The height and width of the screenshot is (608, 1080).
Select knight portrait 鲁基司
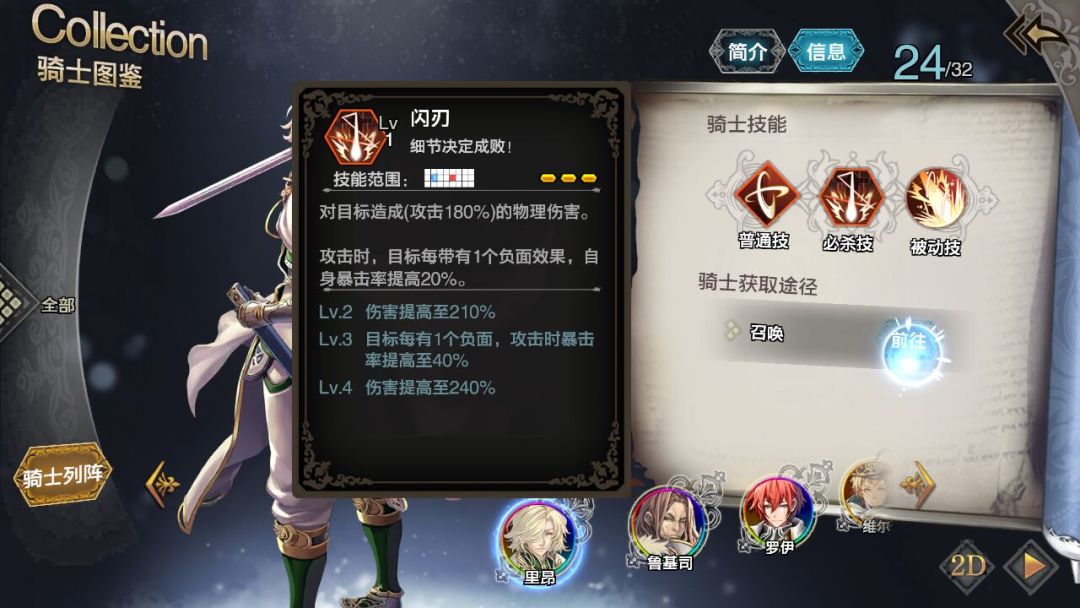[x=667, y=525]
